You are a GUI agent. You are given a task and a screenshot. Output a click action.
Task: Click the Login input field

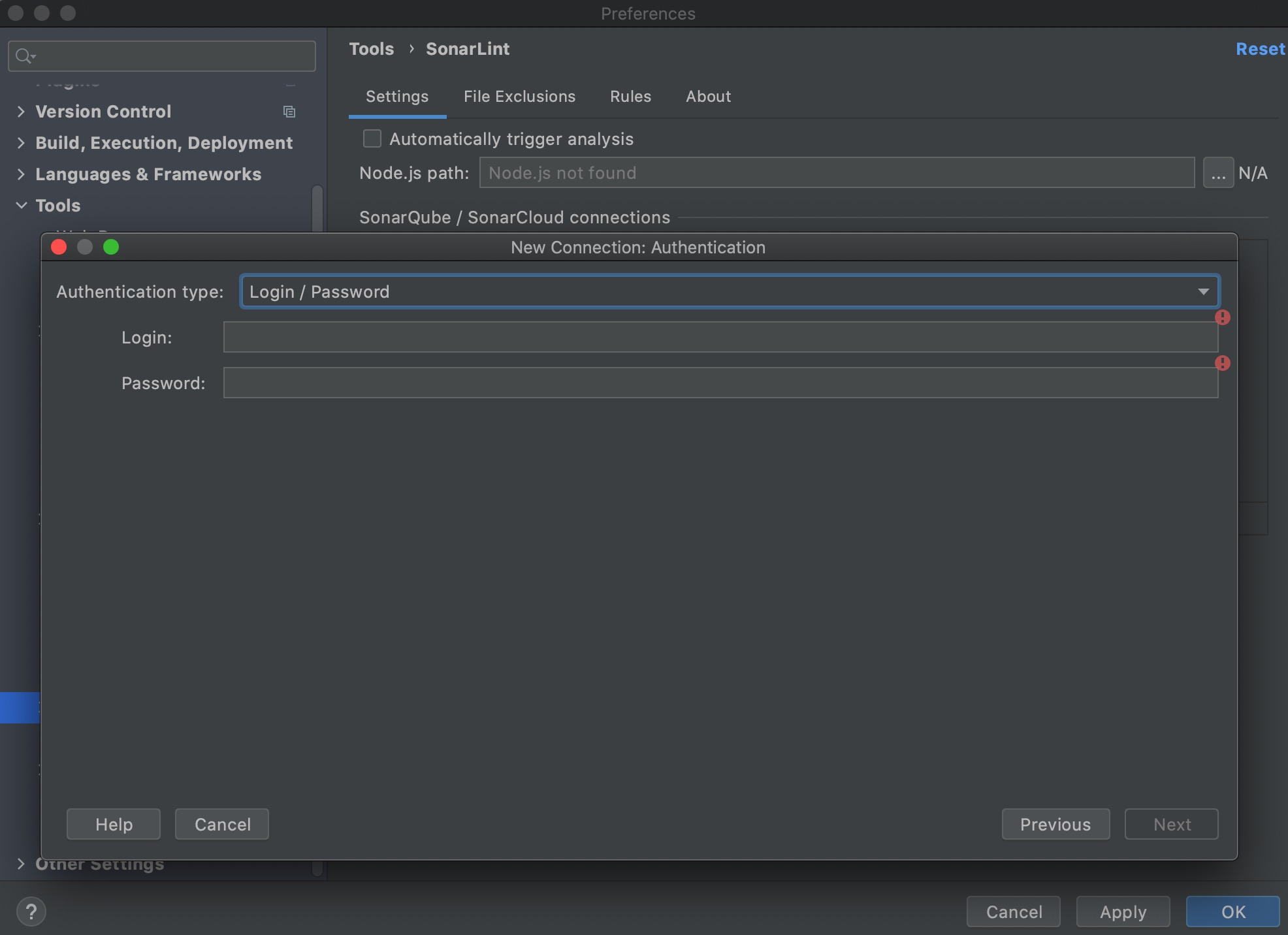[x=720, y=337]
